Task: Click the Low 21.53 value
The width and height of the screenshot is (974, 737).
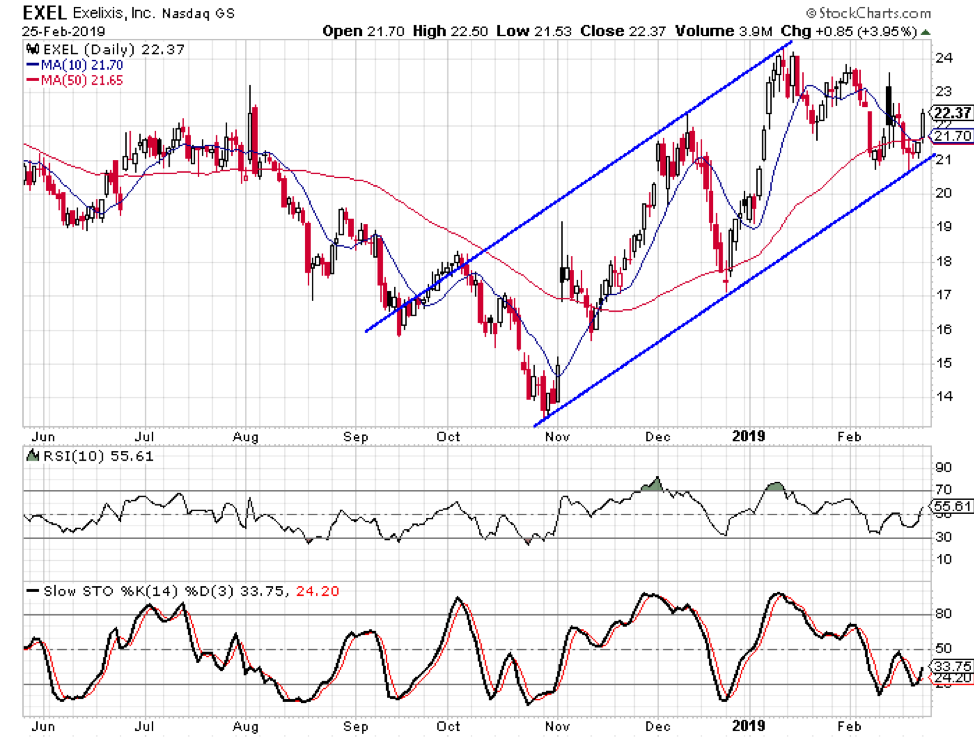Action: click(534, 31)
